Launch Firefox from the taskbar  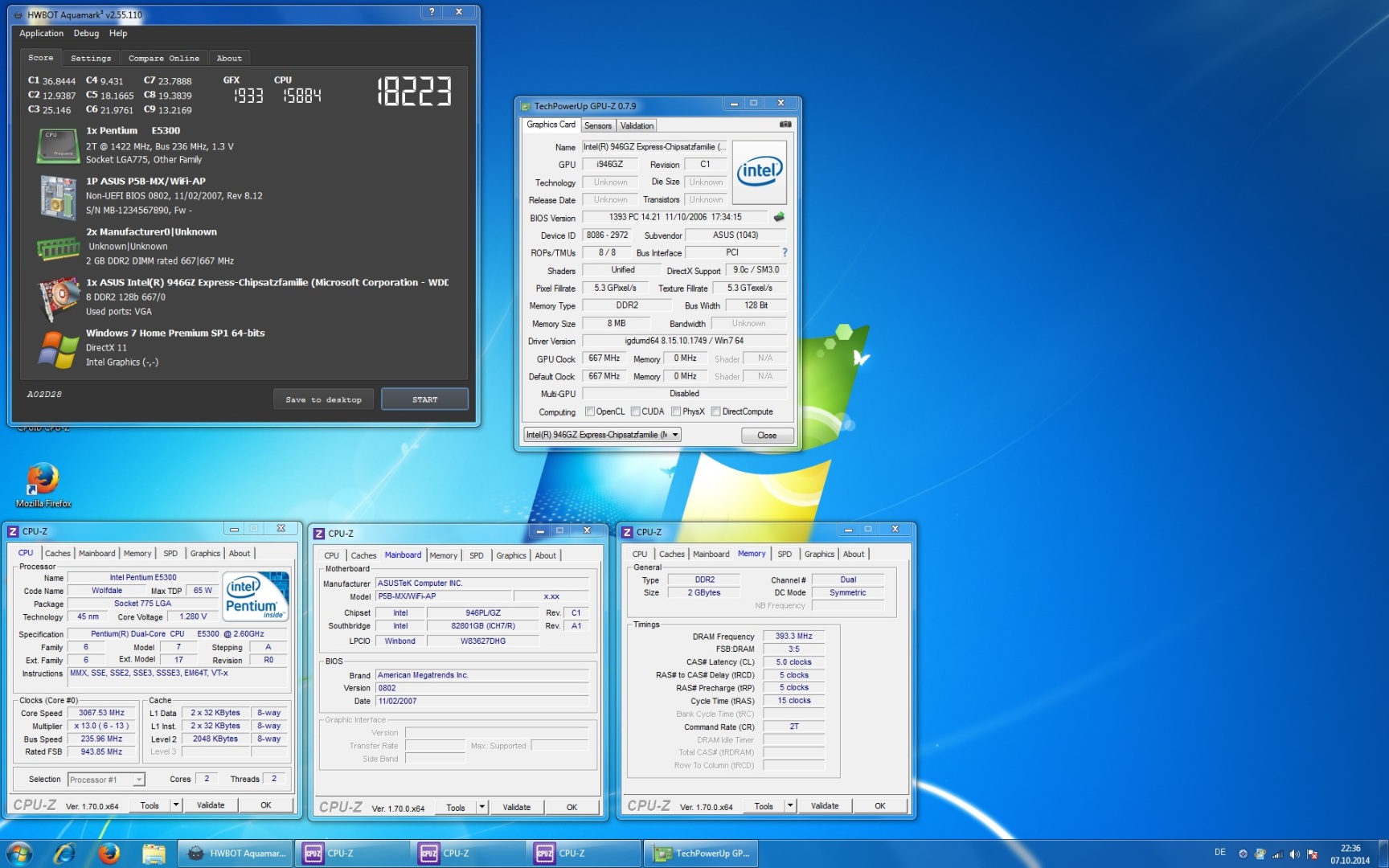coord(109,854)
